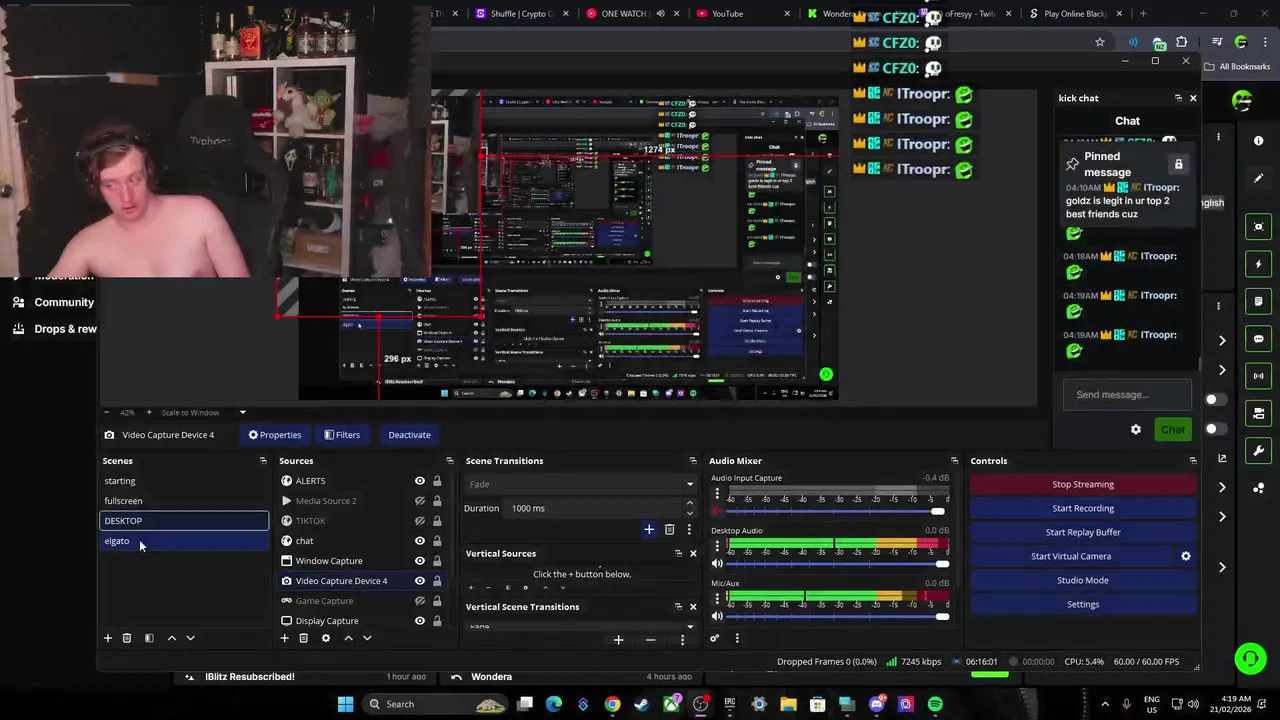Open Spotify from the taskbar
The width and height of the screenshot is (1280, 720).
[x=935, y=704]
